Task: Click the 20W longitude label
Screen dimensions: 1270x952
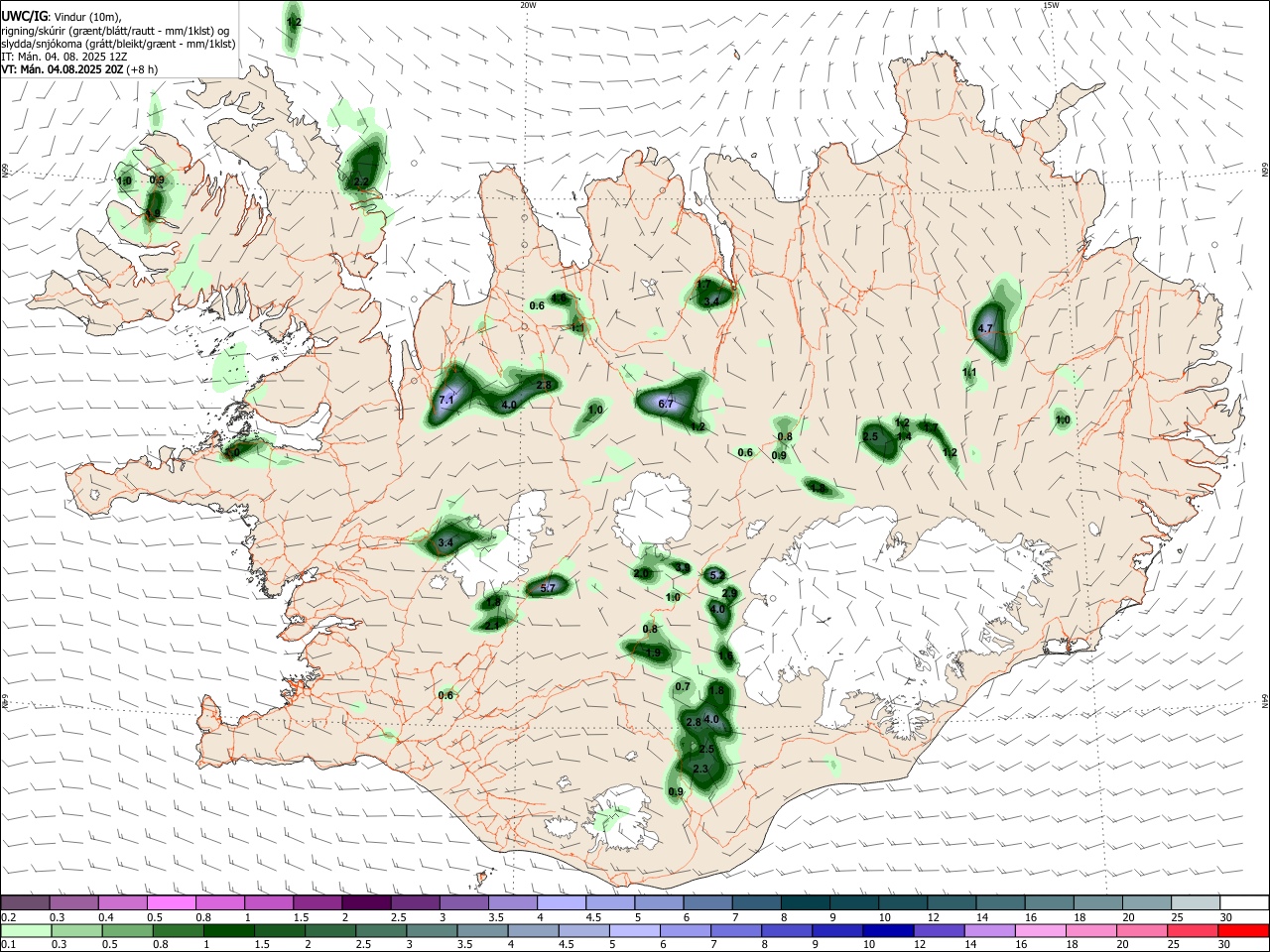Action: 528,5
